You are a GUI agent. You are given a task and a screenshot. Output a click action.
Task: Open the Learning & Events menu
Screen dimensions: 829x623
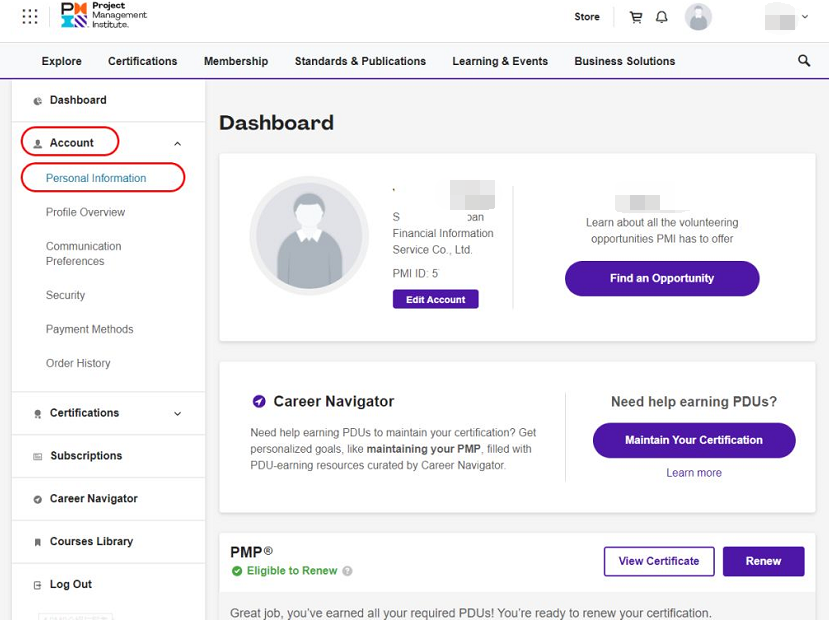pos(500,61)
